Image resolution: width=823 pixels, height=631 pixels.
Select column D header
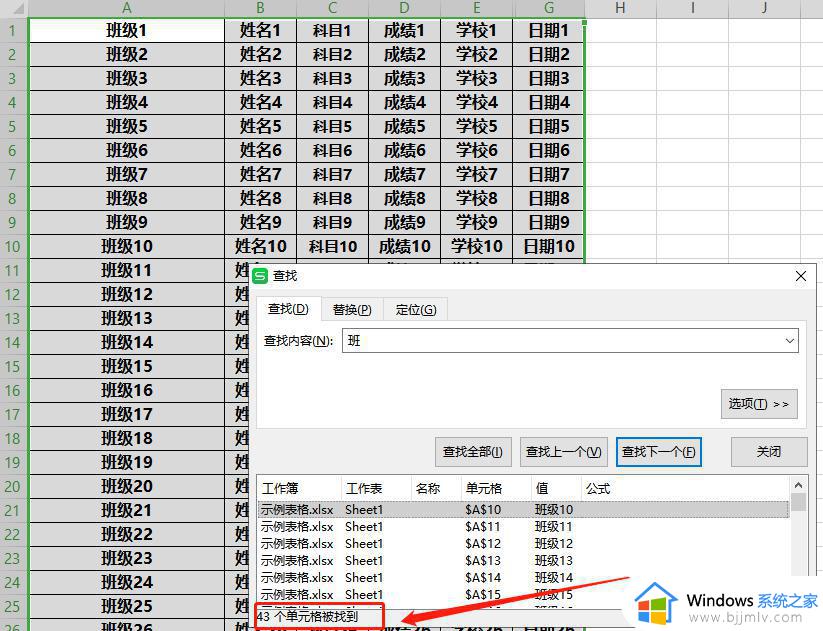(404, 8)
